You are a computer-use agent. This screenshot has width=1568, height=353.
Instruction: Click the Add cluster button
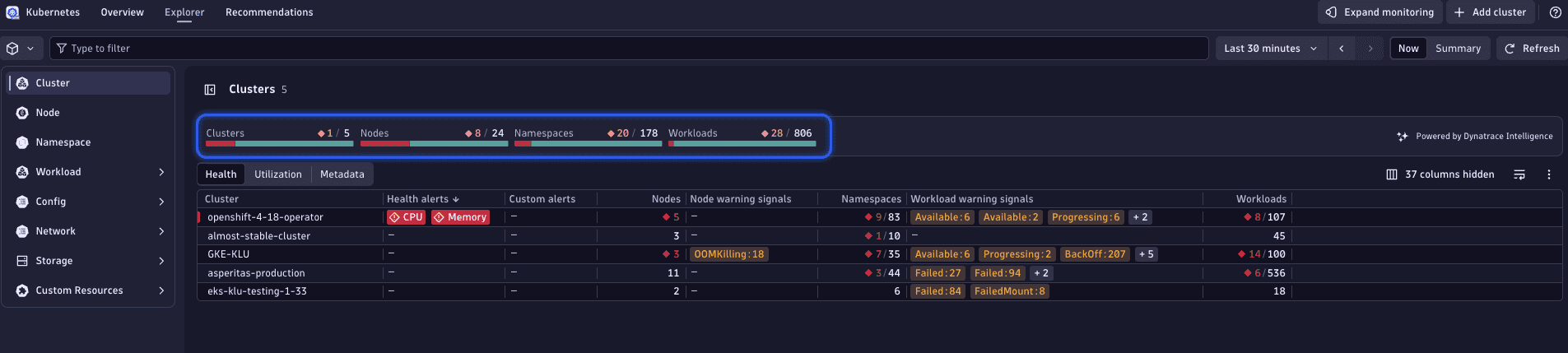[x=1490, y=12]
